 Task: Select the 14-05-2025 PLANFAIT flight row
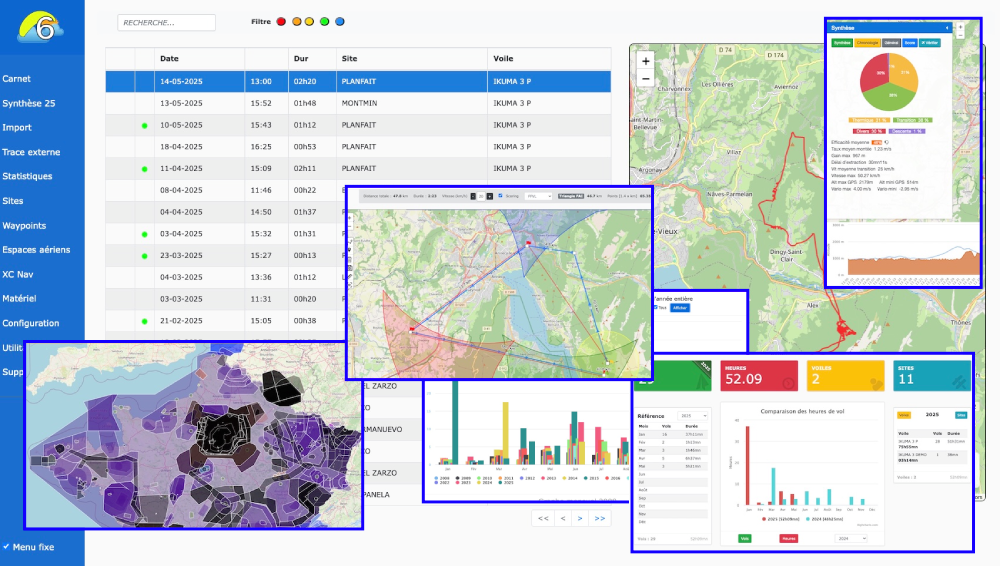[358, 82]
